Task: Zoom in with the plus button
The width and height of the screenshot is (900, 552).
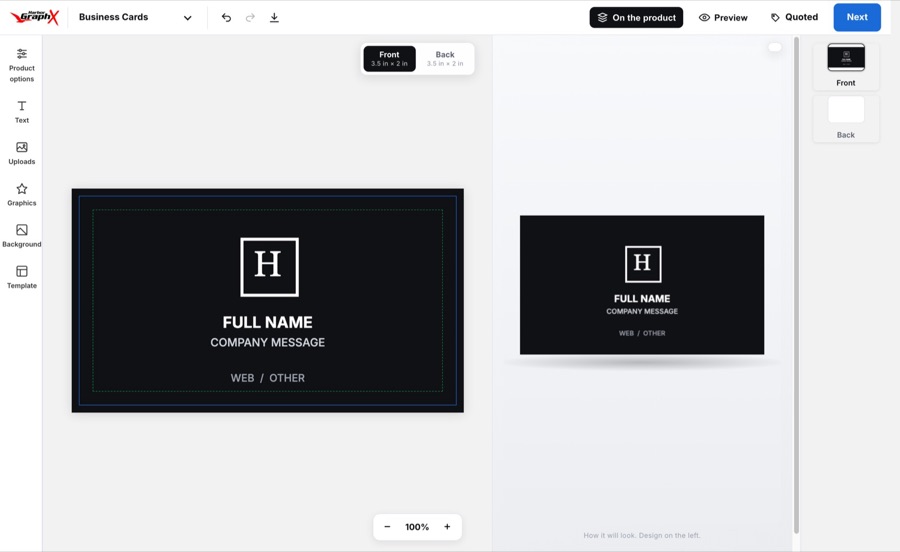Action: pyautogui.click(x=447, y=527)
